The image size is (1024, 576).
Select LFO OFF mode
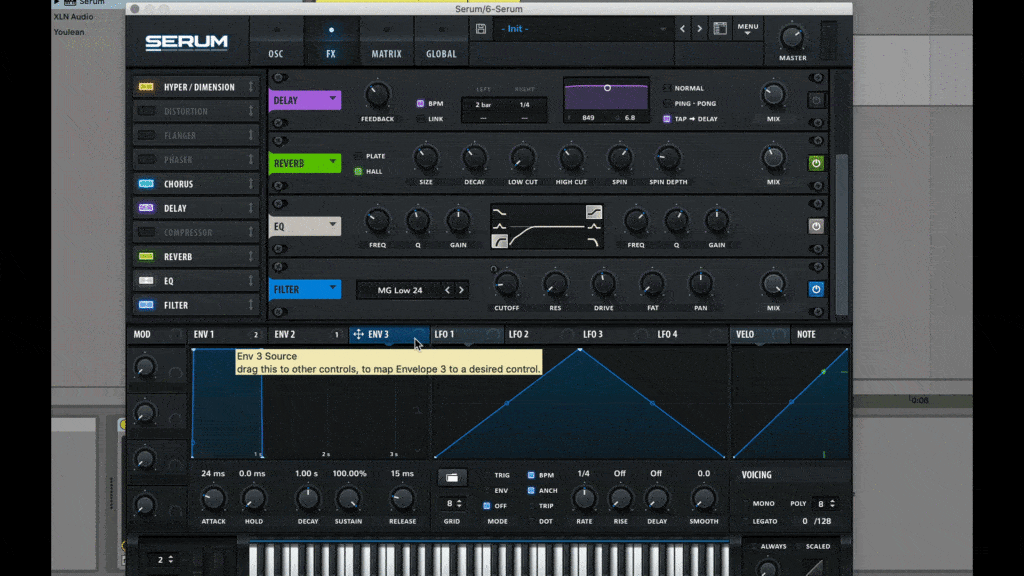coord(487,506)
